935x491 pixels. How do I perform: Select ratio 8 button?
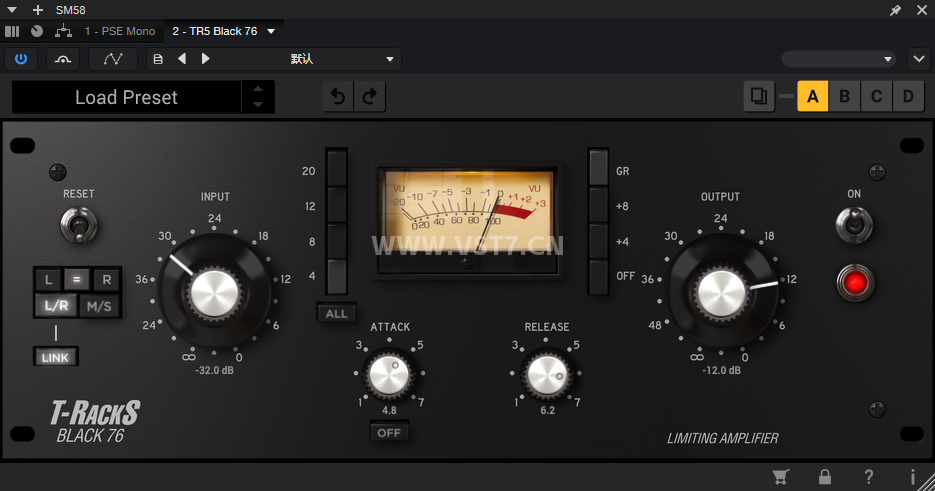(x=337, y=241)
